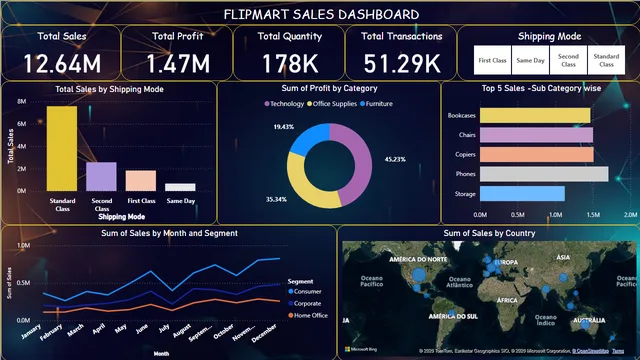Select the gray Phones bar
The image size is (640, 360).
(544, 174)
